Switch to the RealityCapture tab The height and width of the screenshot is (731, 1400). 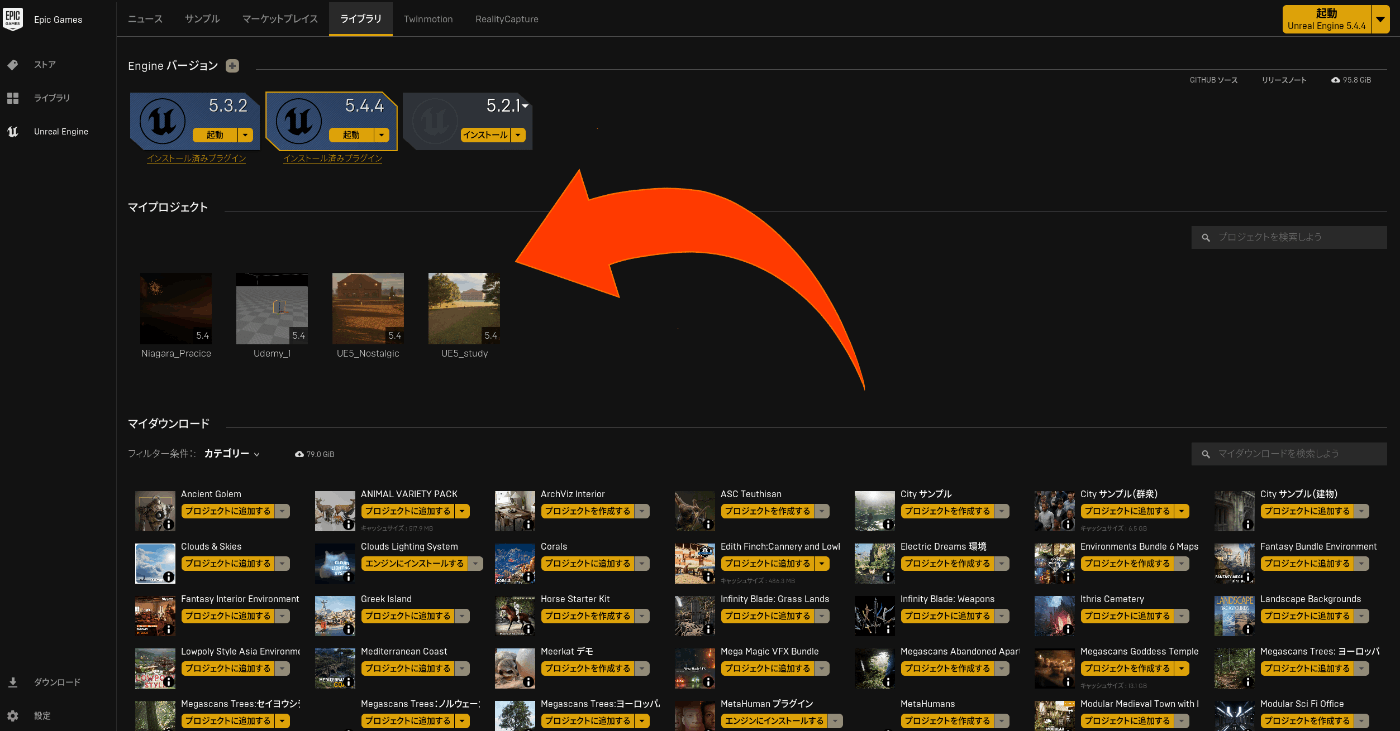click(507, 19)
